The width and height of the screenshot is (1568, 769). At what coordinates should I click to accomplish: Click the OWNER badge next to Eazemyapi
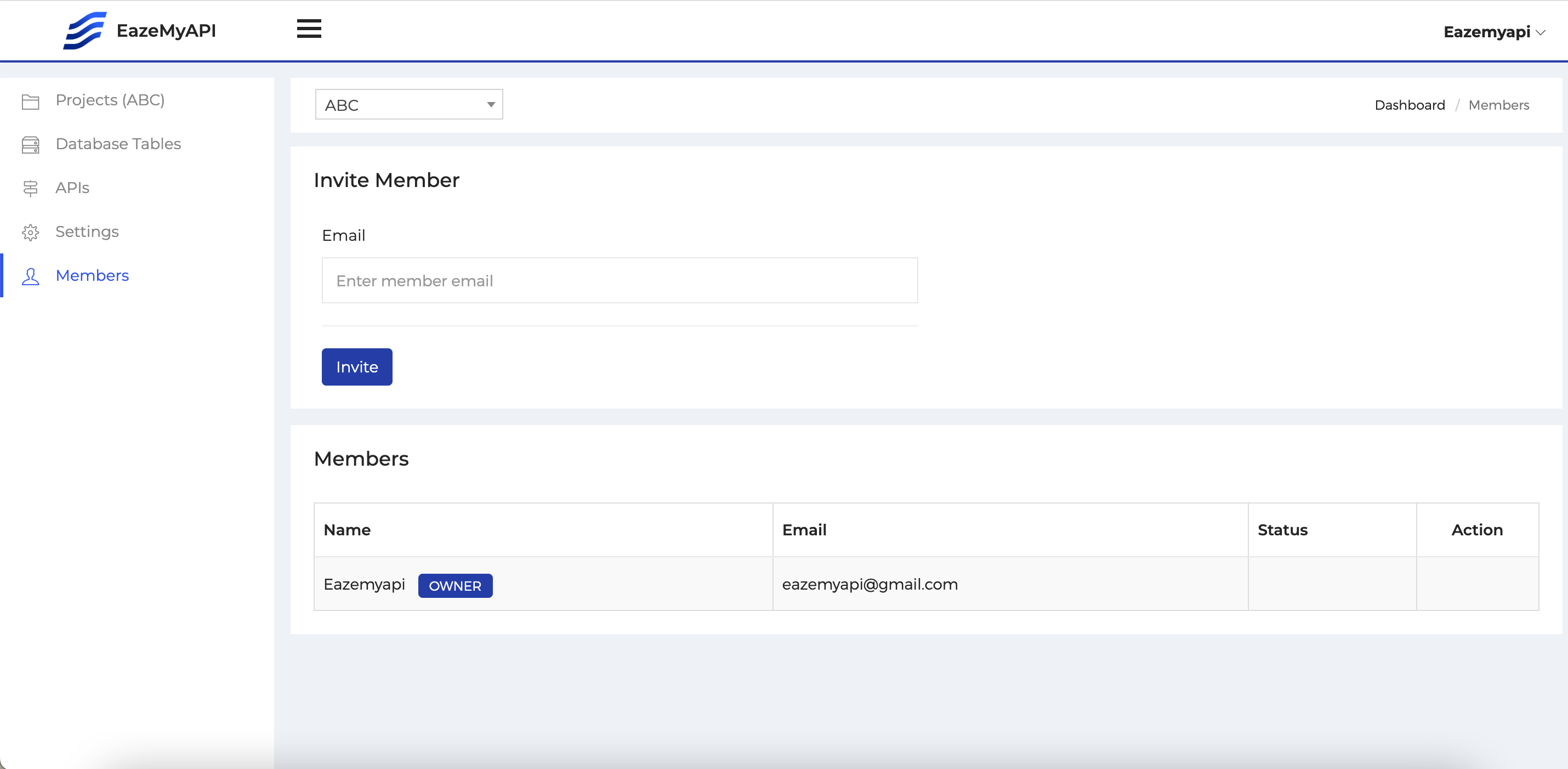click(455, 585)
